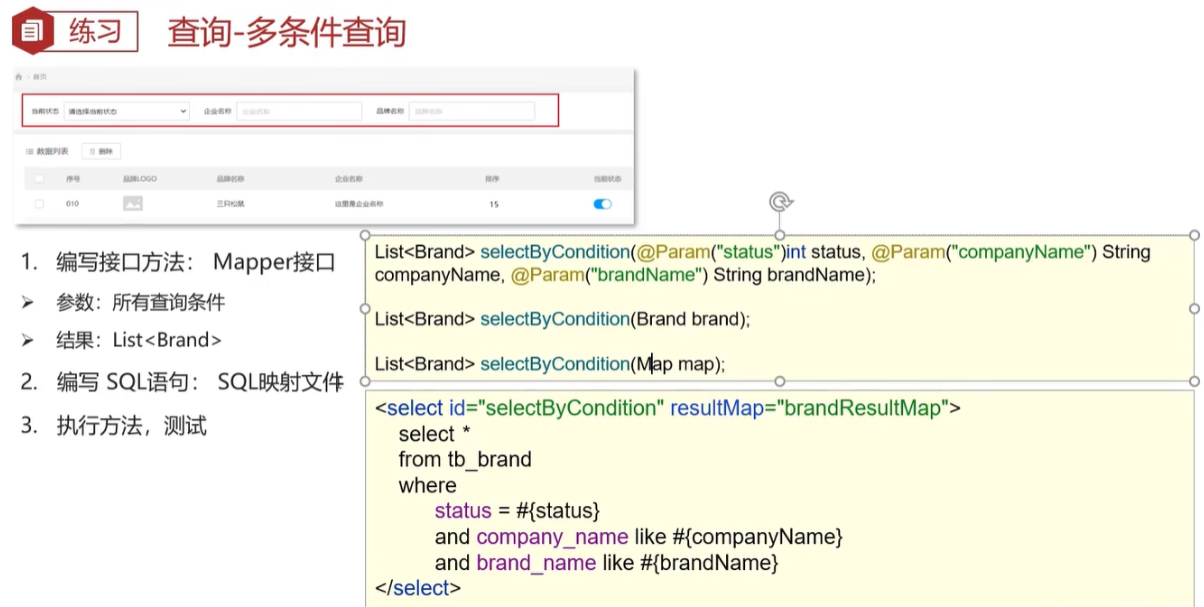Click the home icon in the breadcrumb
1204x607 pixels.
point(18,77)
